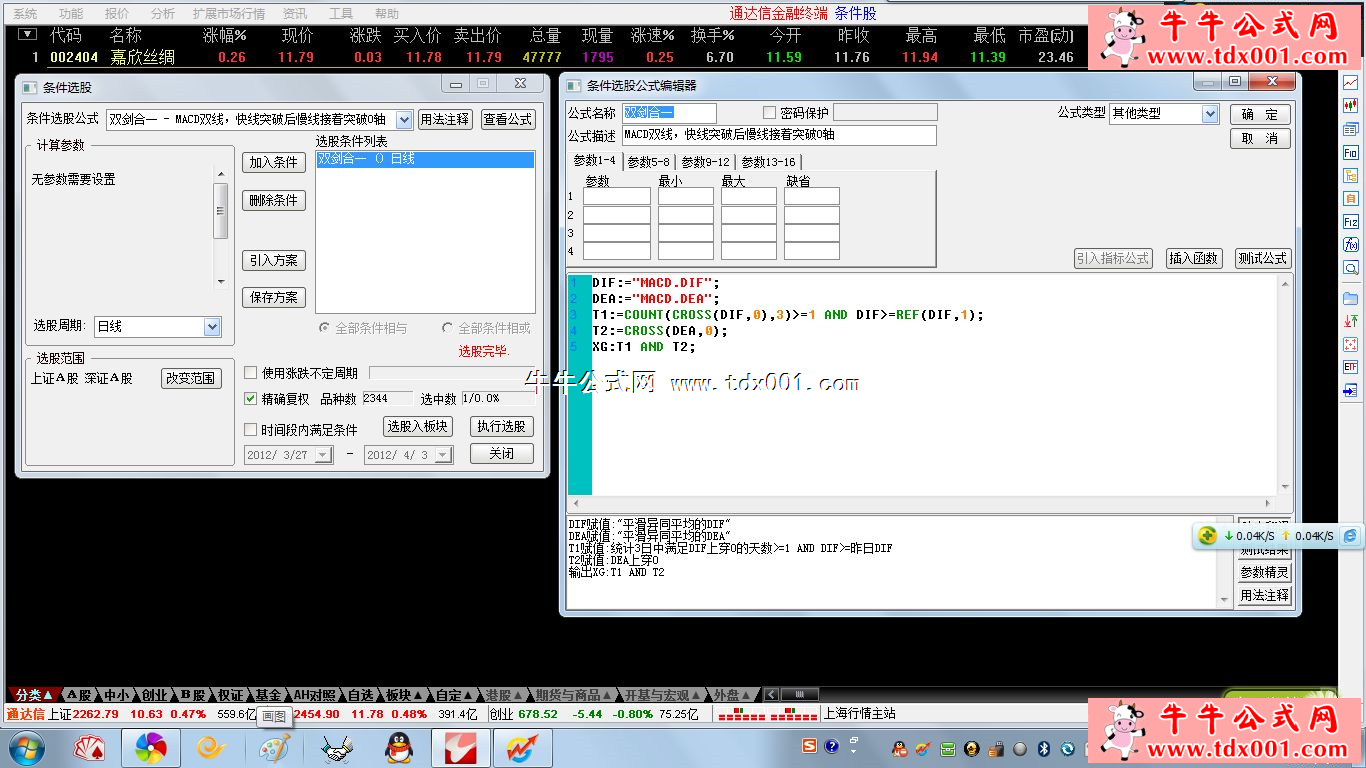
Task: Click the red dotted square sidebar icon
Action: 1351,344
